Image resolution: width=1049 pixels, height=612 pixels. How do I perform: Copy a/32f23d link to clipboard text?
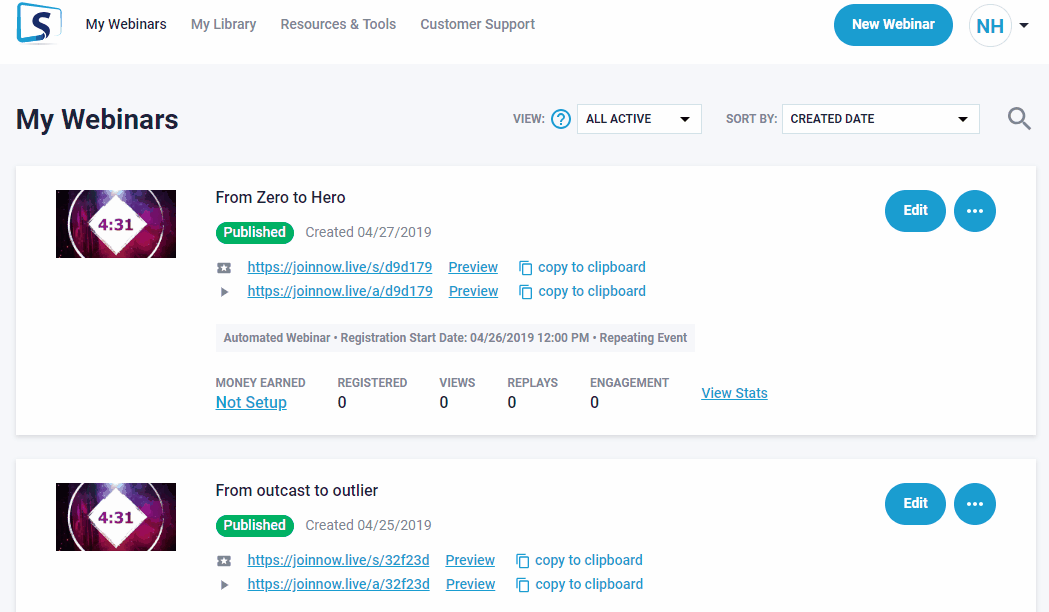589,584
